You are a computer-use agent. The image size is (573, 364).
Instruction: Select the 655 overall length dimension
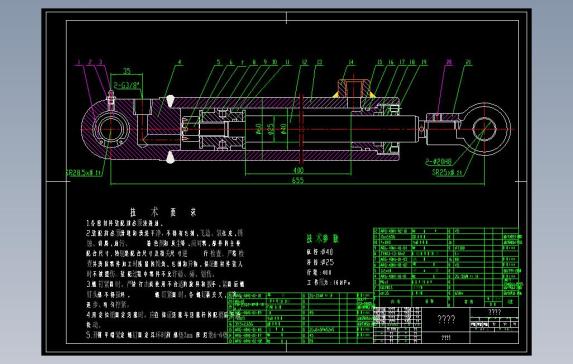[297, 180]
